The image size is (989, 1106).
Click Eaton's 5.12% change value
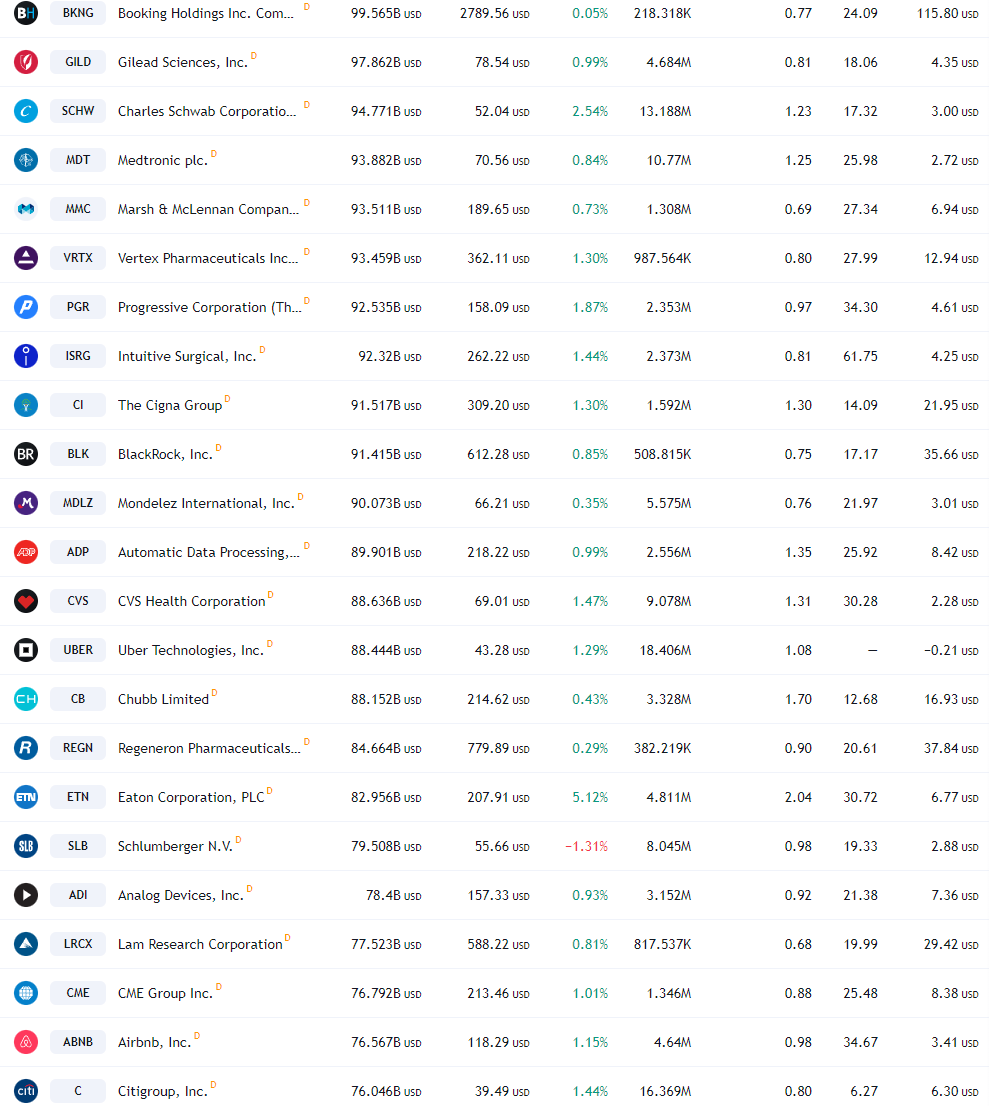590,798
